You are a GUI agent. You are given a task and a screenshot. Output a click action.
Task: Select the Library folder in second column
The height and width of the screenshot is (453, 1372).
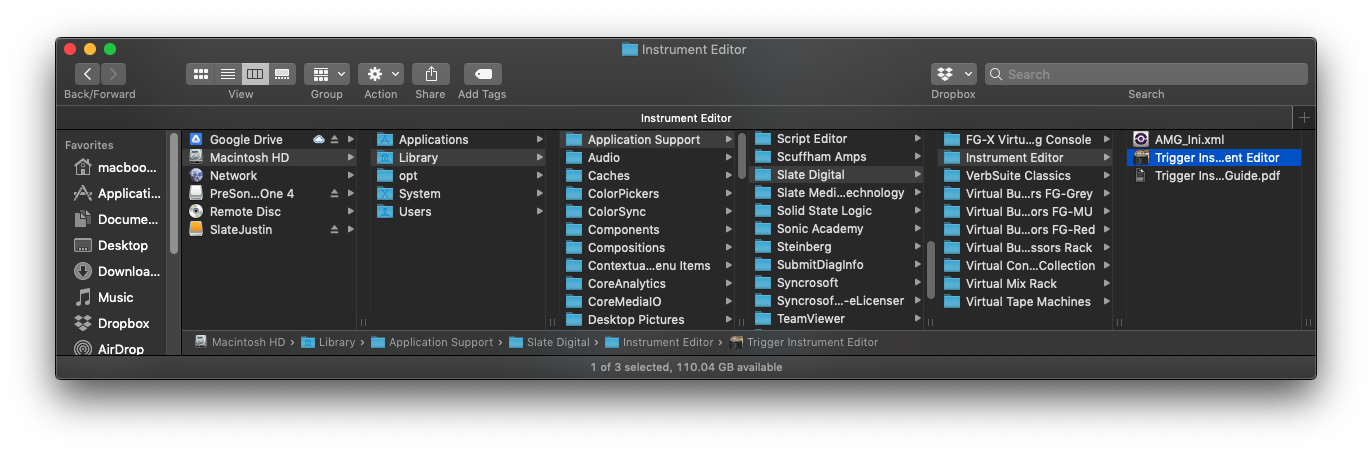(x=460, y=158)
